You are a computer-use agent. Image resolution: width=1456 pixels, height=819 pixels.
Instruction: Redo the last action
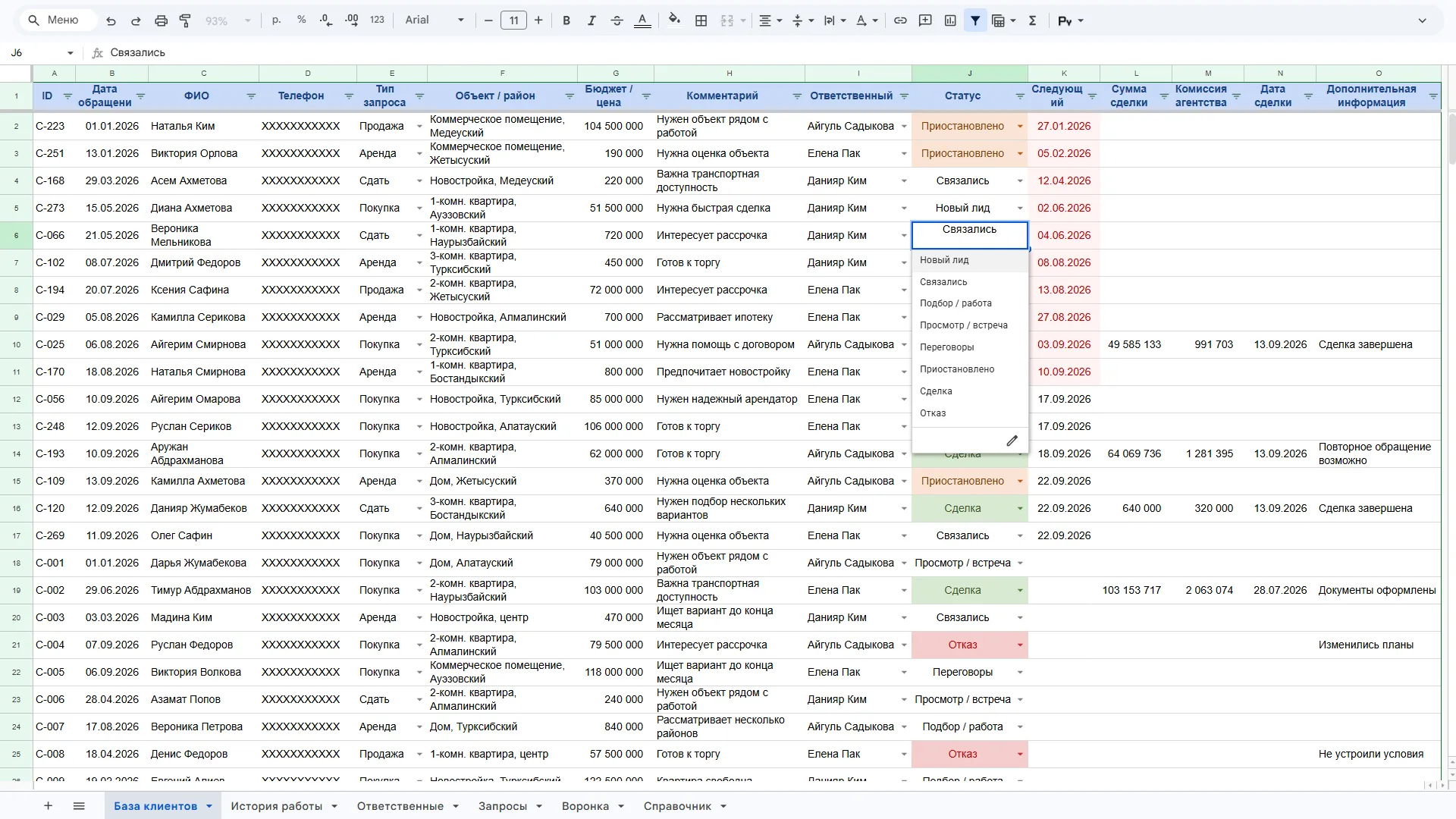[136, 20]
